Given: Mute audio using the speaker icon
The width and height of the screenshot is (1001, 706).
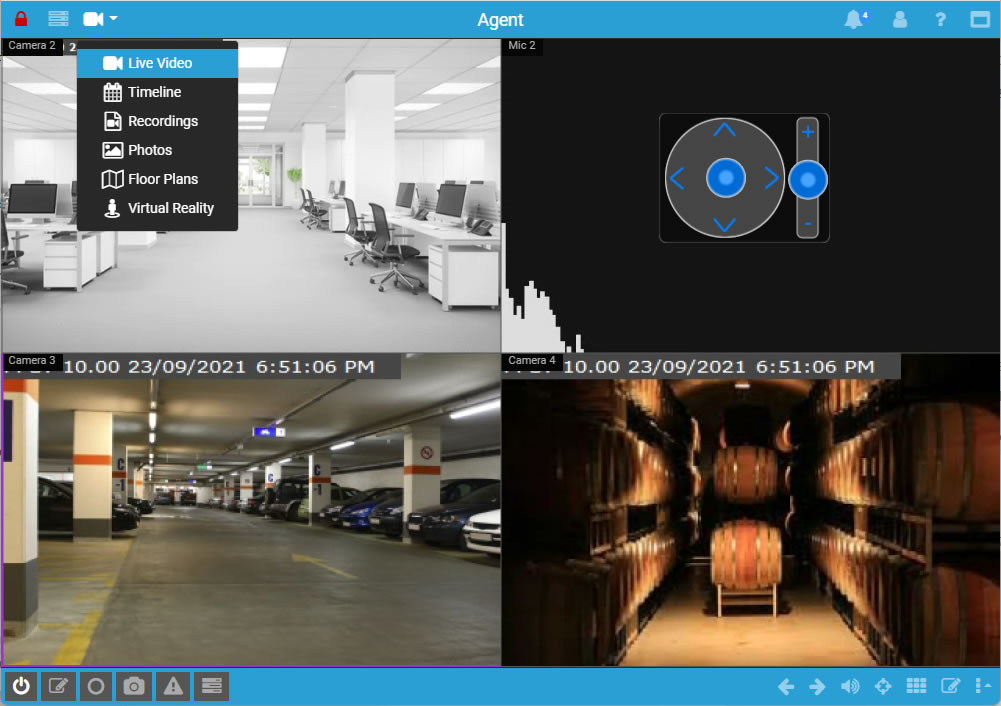Looking at the screenshot, I should pos(850,686).
